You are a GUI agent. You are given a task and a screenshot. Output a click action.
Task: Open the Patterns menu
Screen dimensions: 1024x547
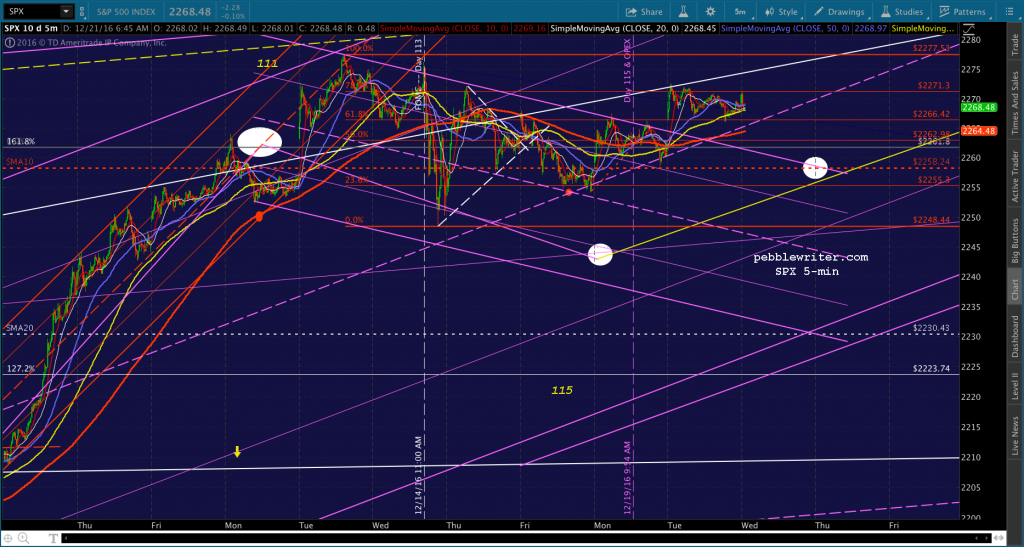coord(963,12)
